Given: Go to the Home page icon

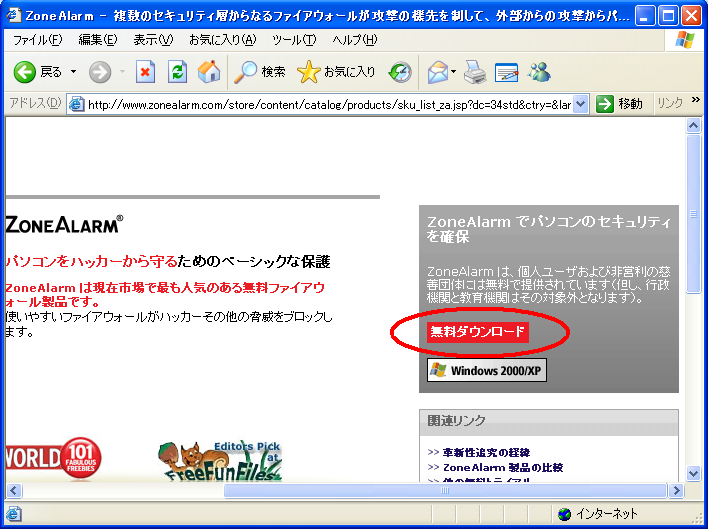Looking at the screenshot, I should click(209, 72).
